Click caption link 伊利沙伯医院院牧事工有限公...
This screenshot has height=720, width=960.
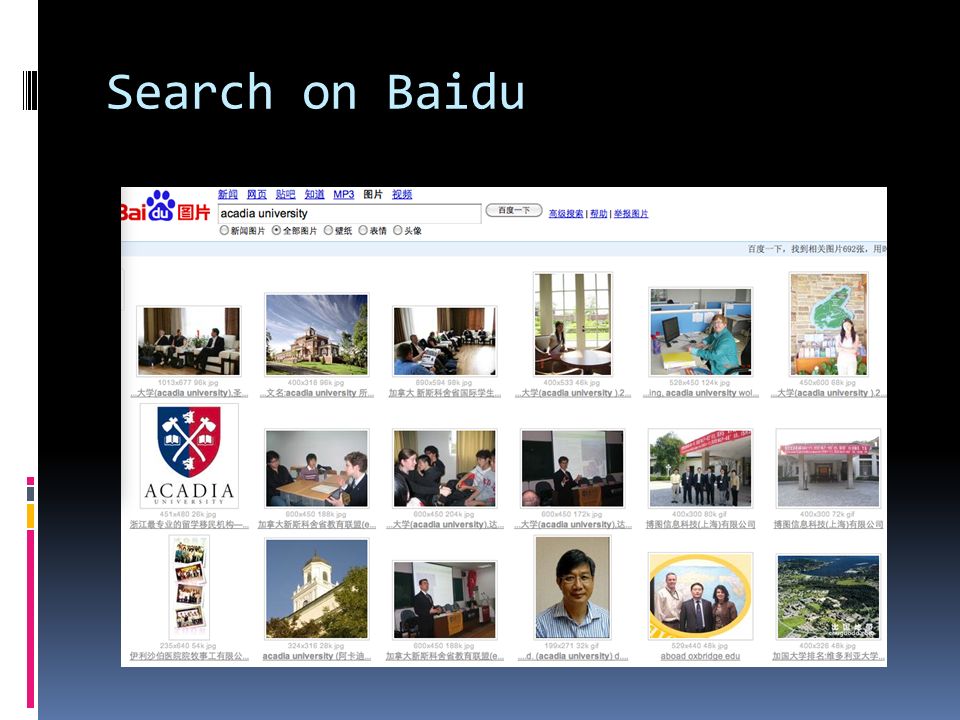189,656
